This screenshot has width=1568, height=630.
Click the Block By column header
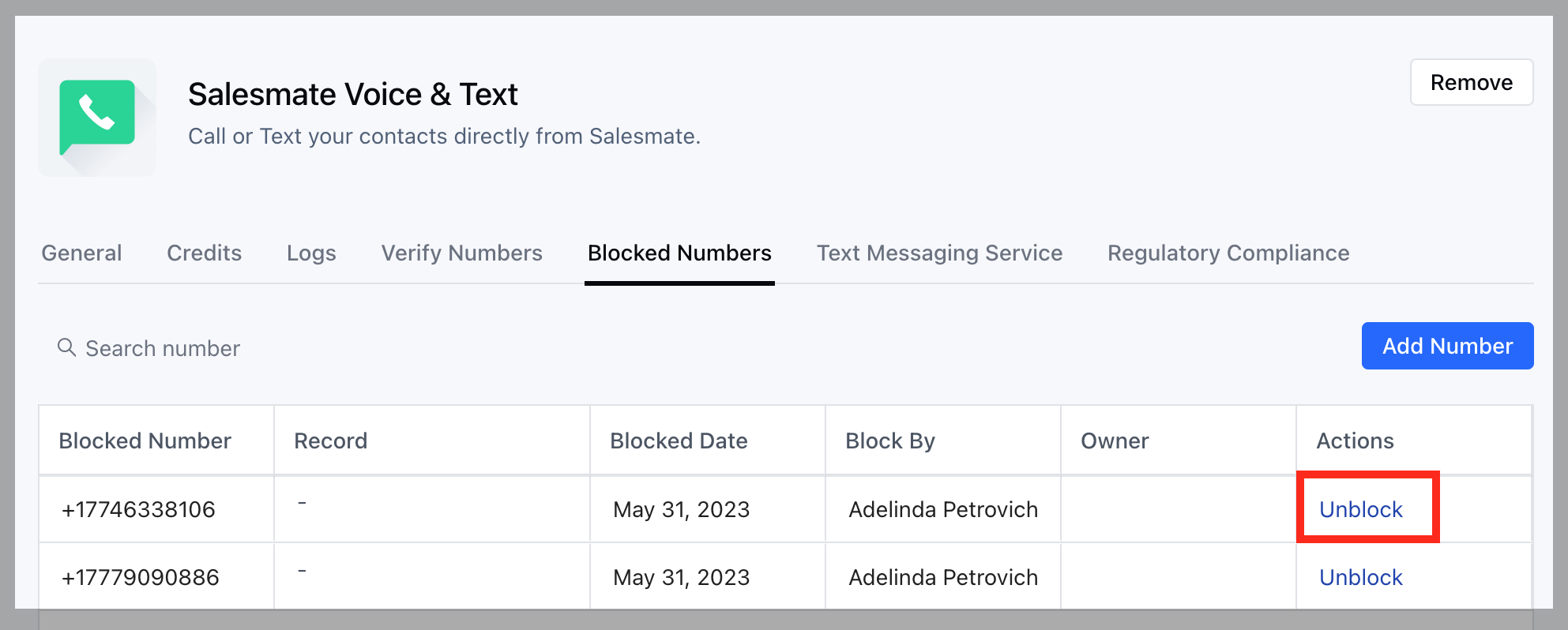point(889,441)
